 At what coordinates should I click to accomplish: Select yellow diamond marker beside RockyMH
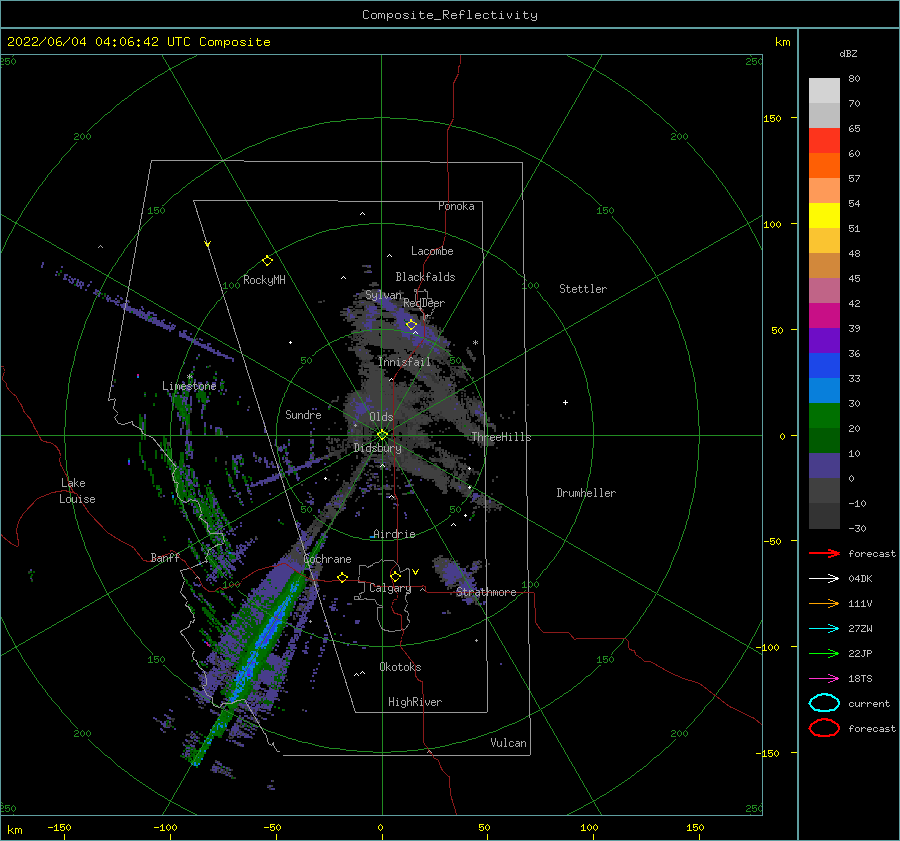point(267,261)
